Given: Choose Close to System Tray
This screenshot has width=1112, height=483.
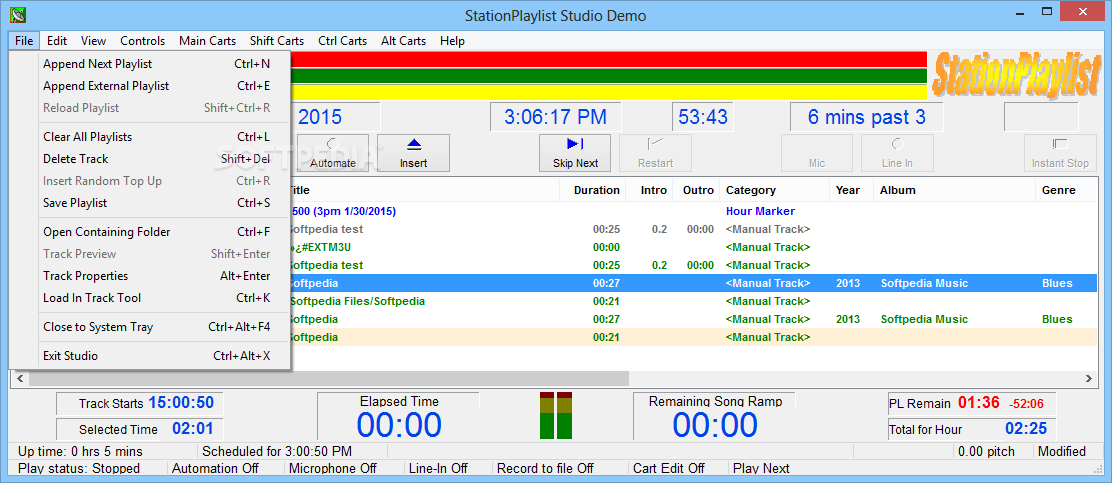Looking at the screenshot, I should coord(150,327).
